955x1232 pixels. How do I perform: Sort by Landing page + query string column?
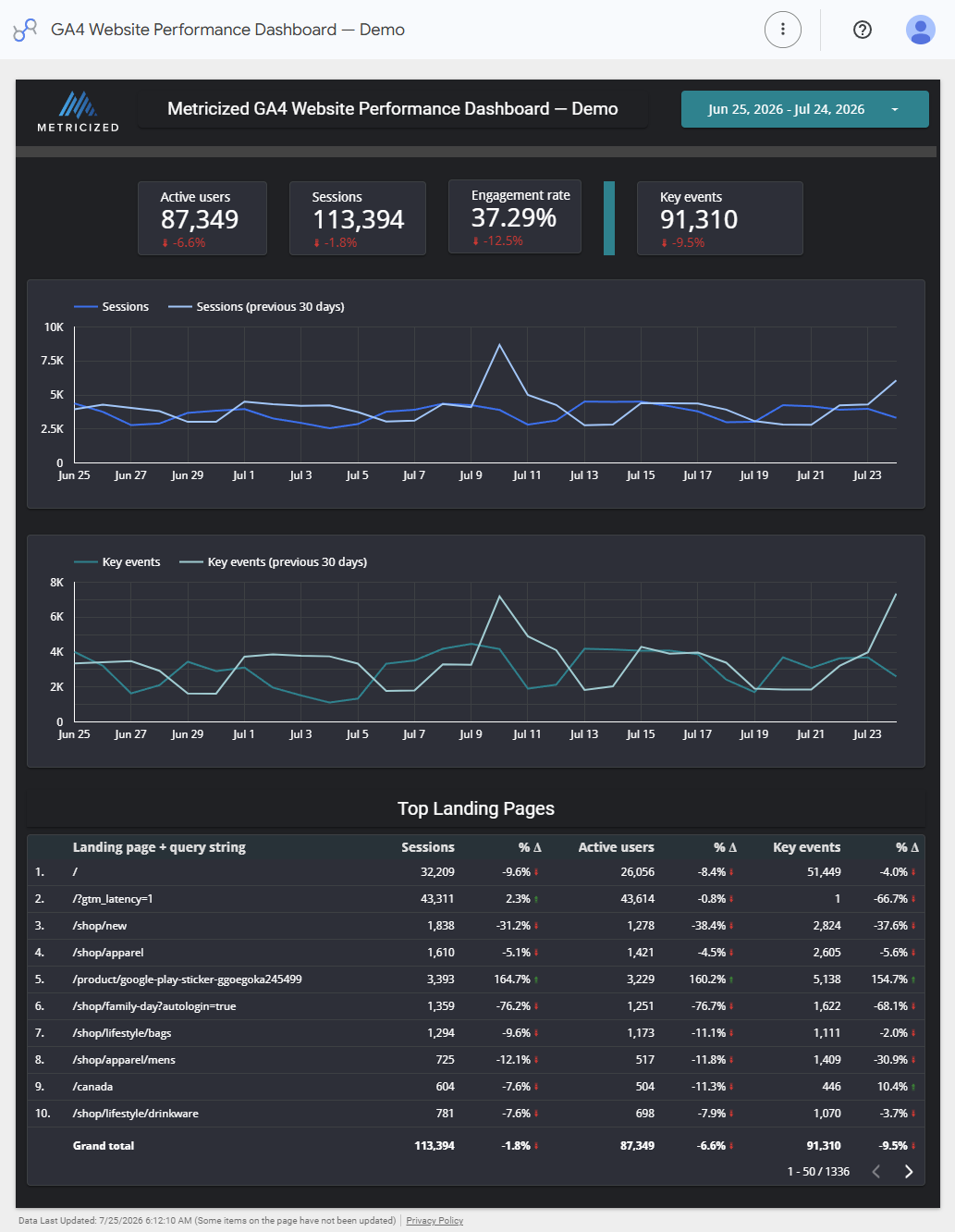point(159,847)
